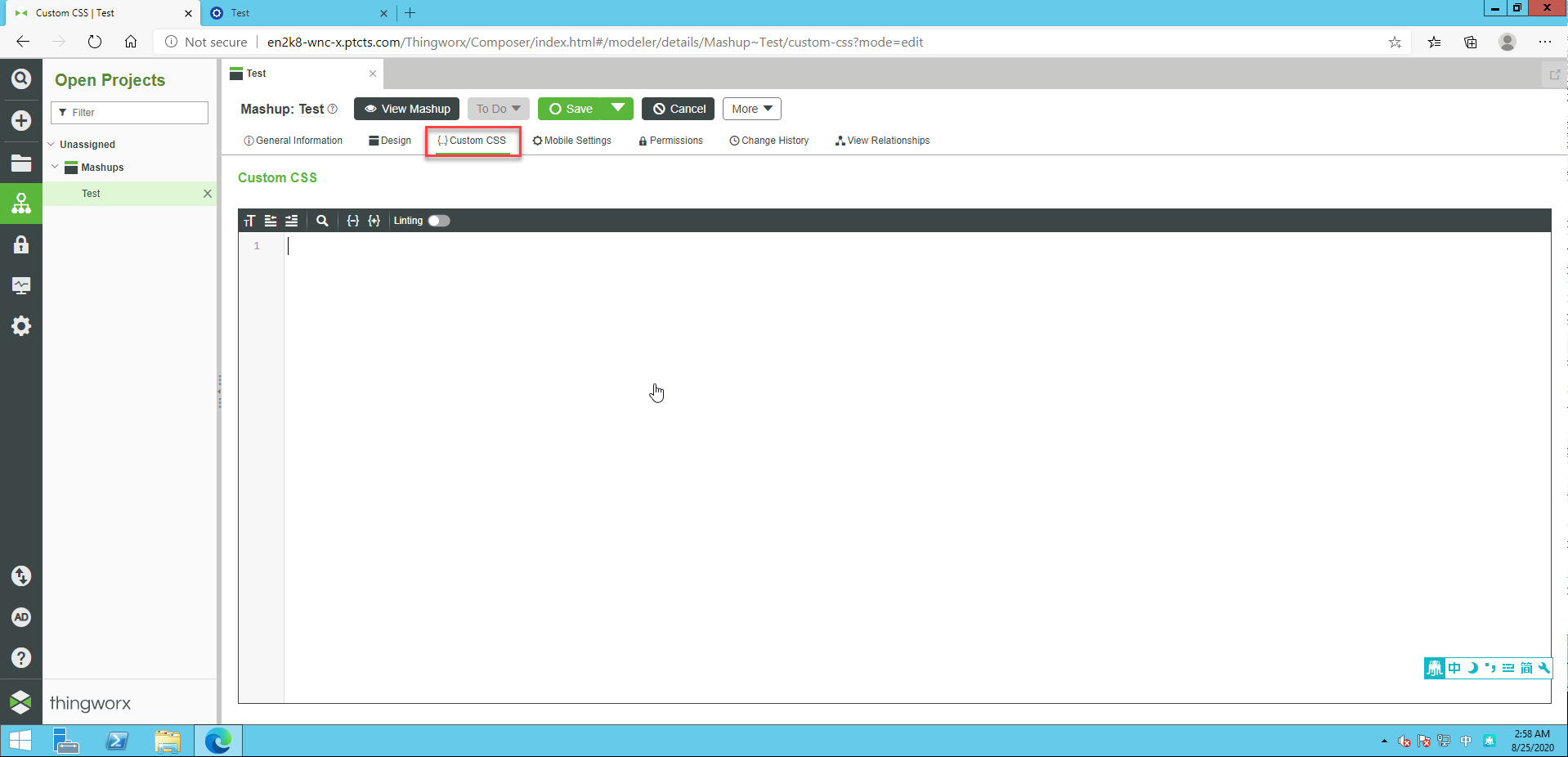Switch to the Permissions tab
This screenshot has width=1568, height=757.
point(670,140)
